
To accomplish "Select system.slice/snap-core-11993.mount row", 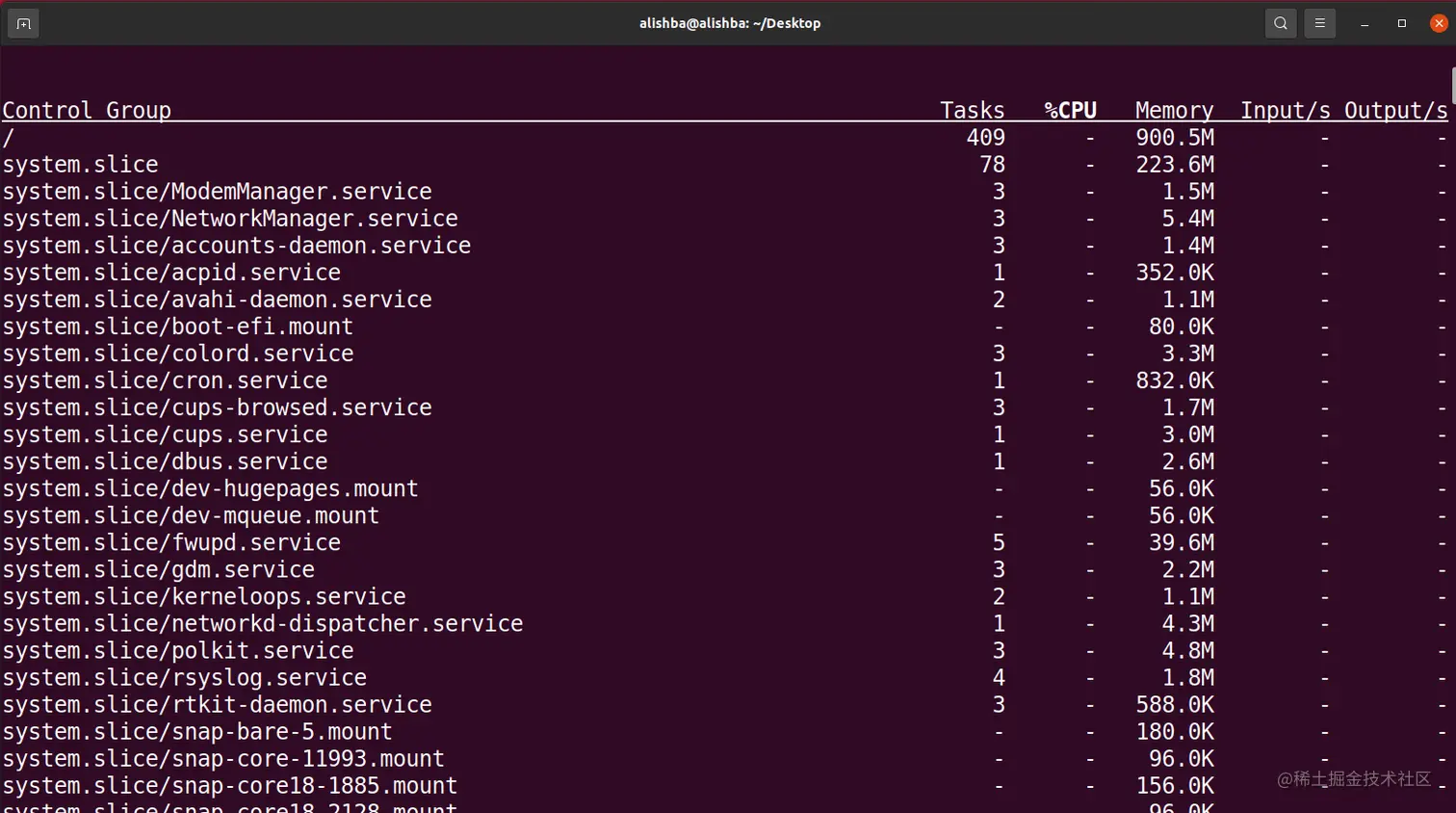I will point(724,758).
